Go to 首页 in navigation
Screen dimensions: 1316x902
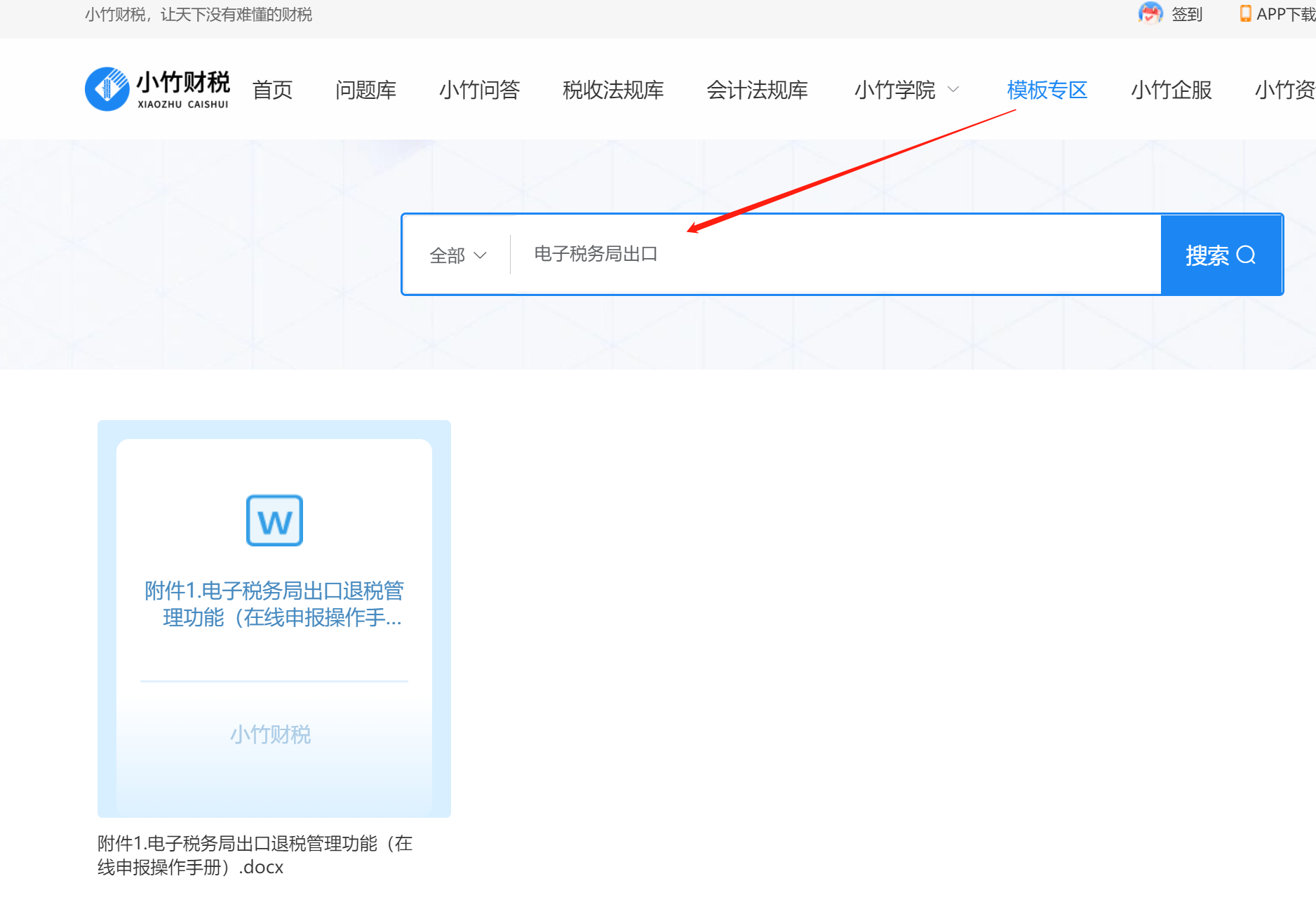point(272,90)
